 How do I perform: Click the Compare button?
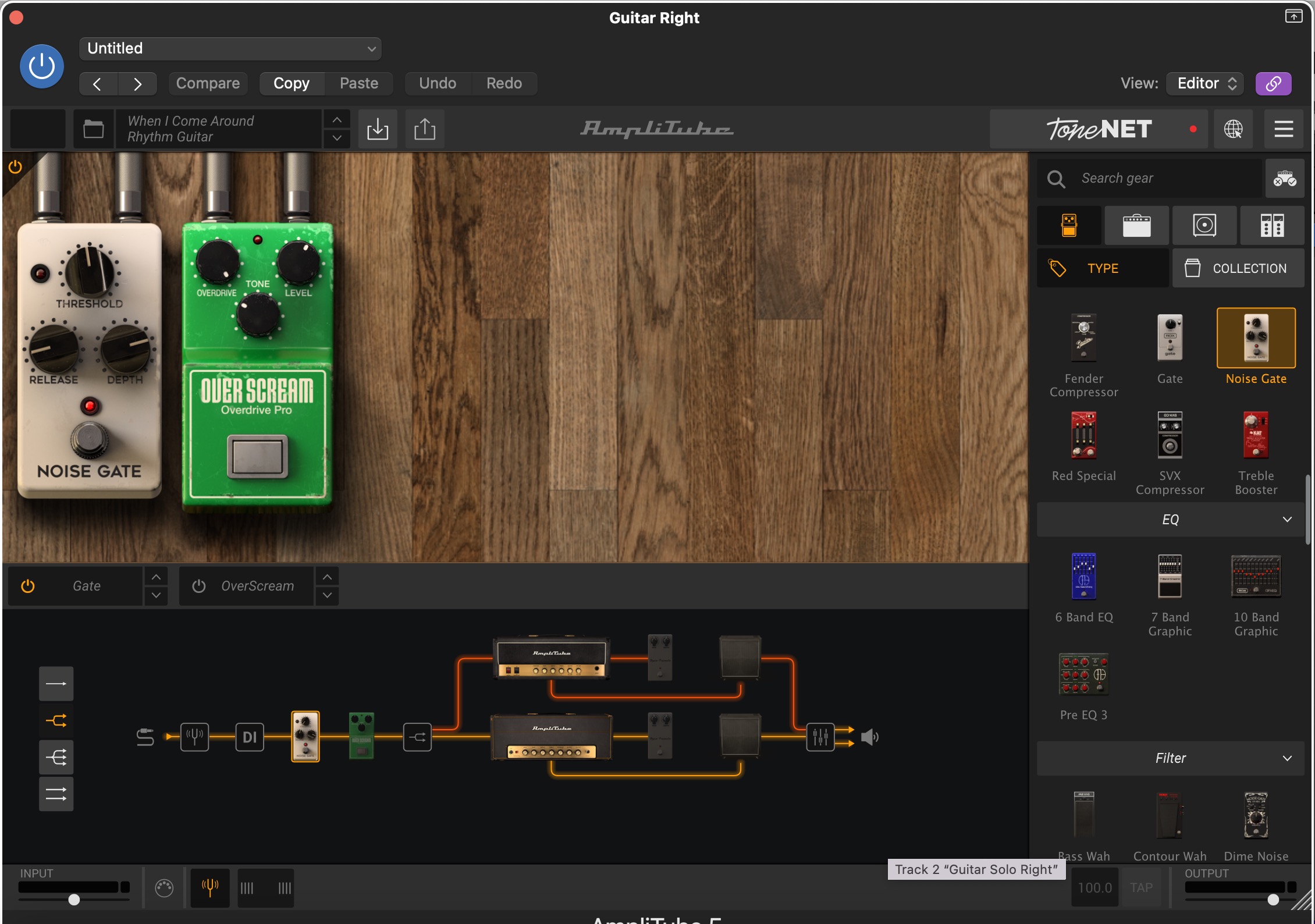[x=208, y=84]
